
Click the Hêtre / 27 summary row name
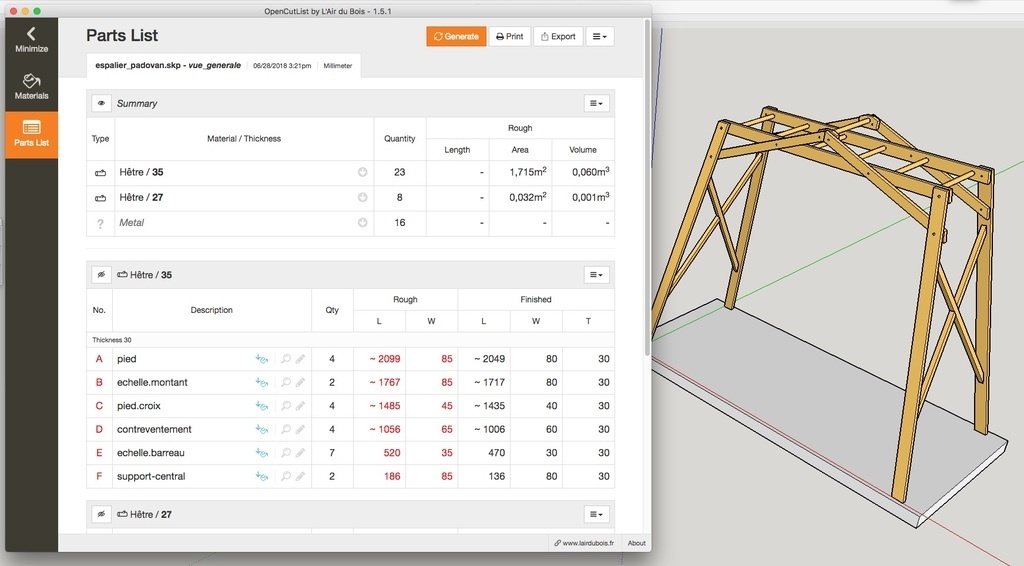tap(142, 197)
